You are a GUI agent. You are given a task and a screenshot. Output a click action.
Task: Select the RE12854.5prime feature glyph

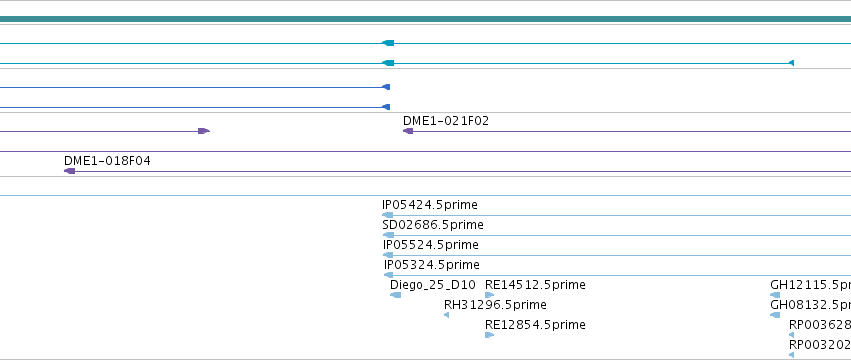(x=490, y=335)
